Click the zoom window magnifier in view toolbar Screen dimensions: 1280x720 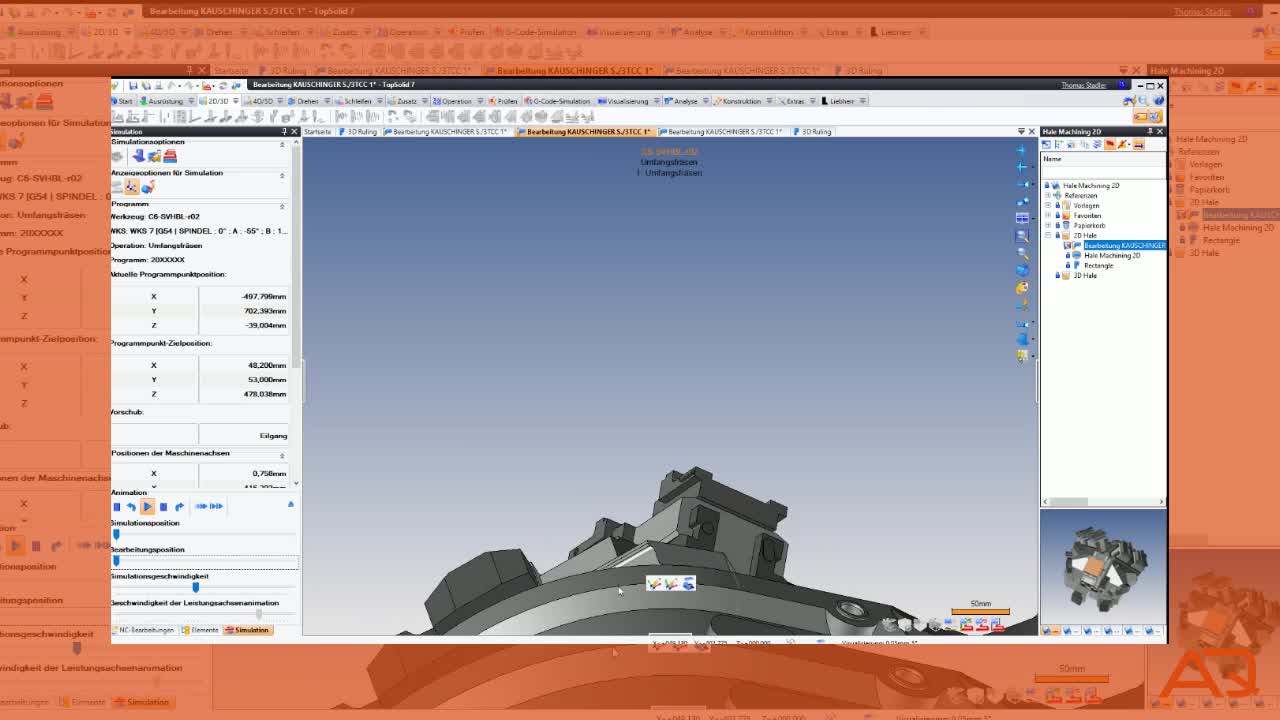click(x=1022, y=237)
